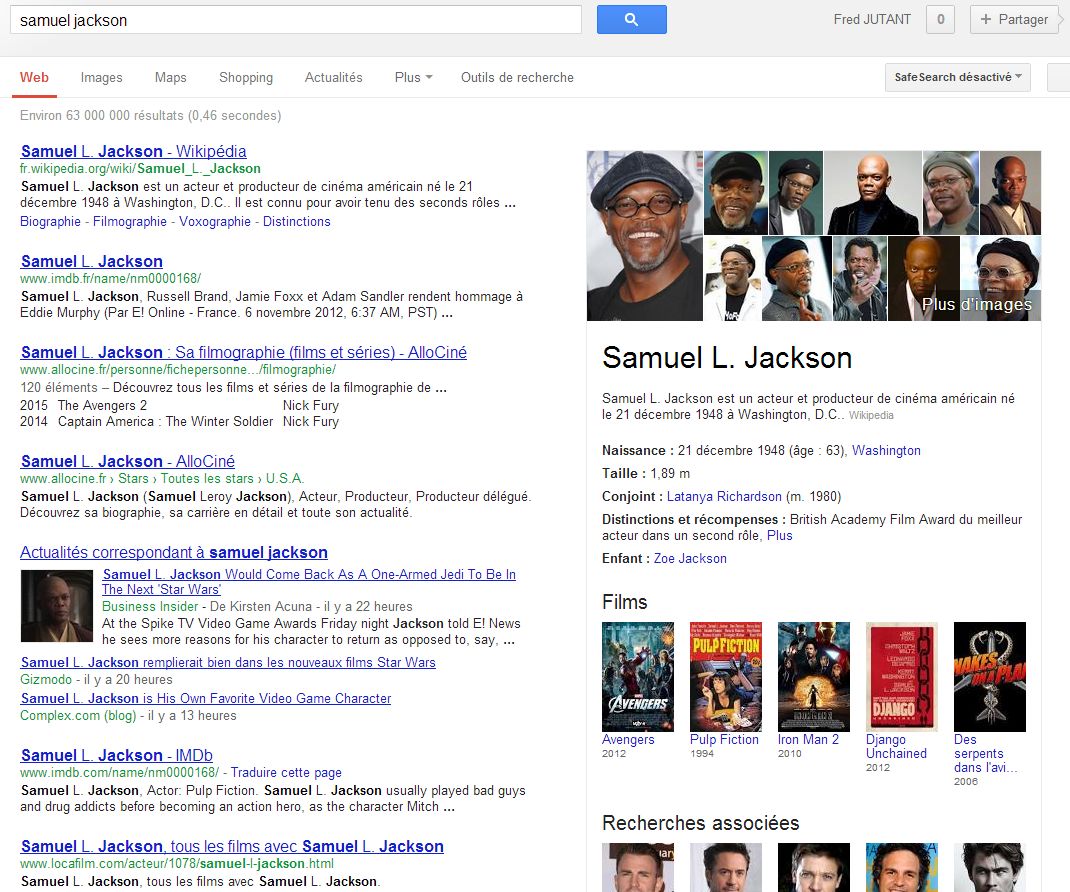1070x892 pixels.
Task: Open the locafilm tous les films result
Action: click(x=233, y=846)
